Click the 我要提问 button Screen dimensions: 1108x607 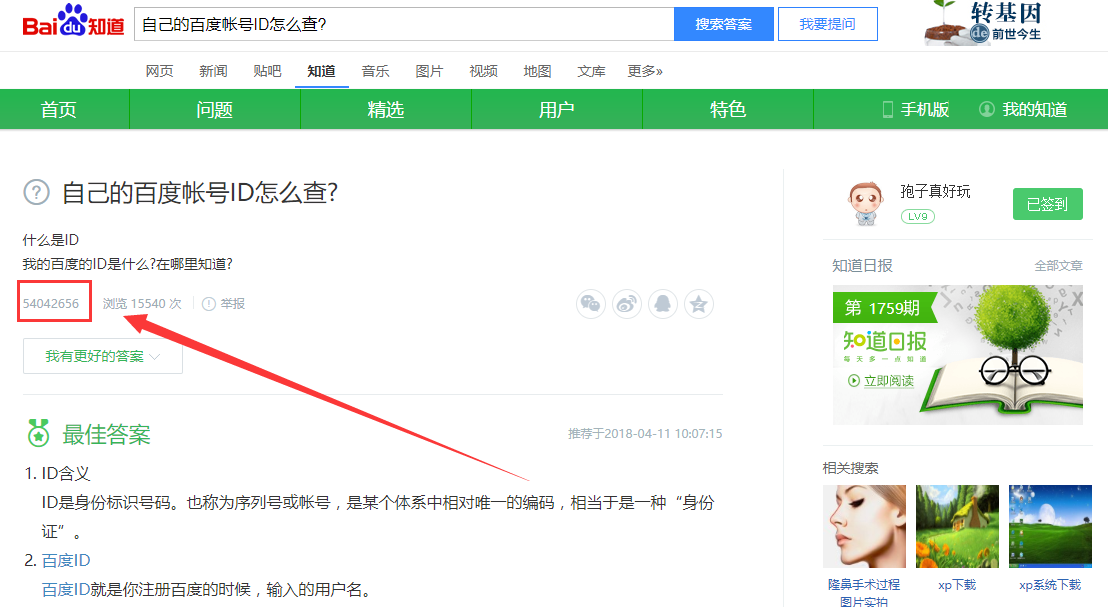[x=827, y=25]
